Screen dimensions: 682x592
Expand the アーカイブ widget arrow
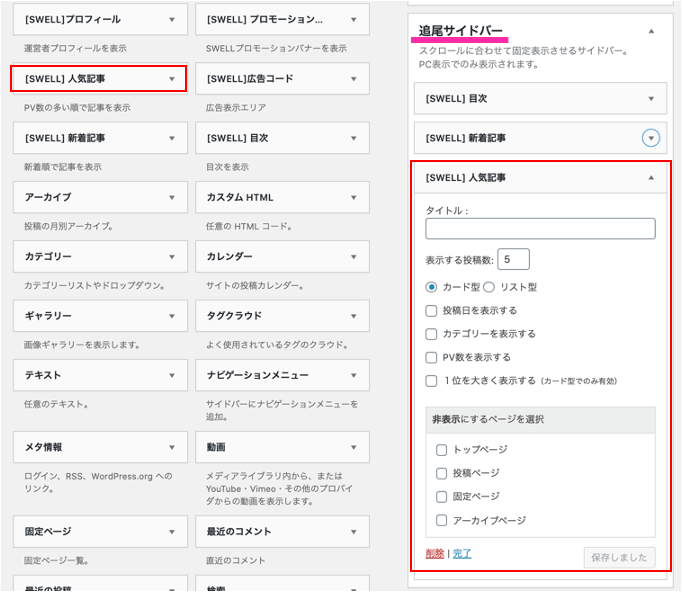(172, 197)
